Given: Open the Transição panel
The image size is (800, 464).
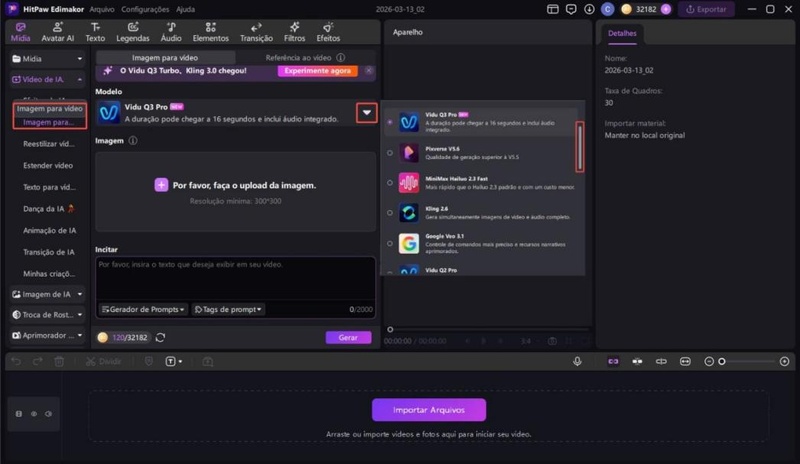Looking at the screenshot, I should (256, 32).
